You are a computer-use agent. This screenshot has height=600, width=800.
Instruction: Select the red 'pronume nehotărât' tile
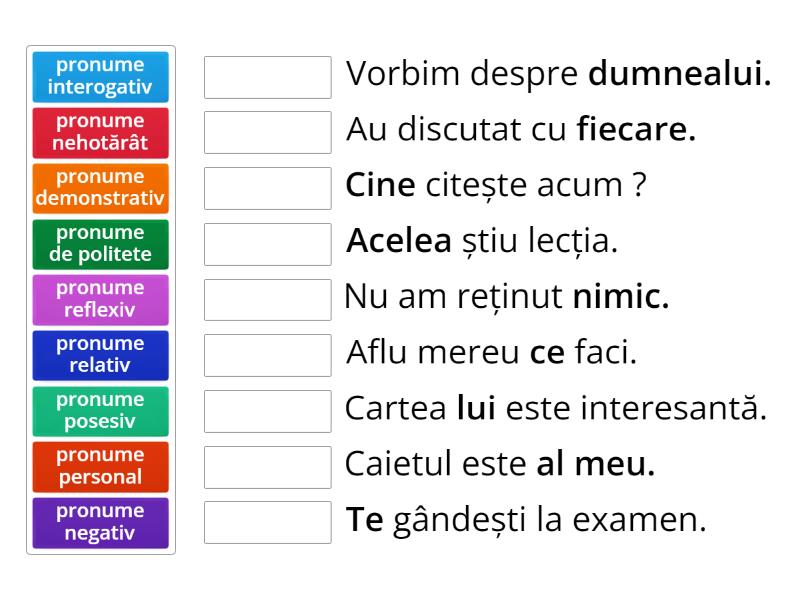pos(100,133)
